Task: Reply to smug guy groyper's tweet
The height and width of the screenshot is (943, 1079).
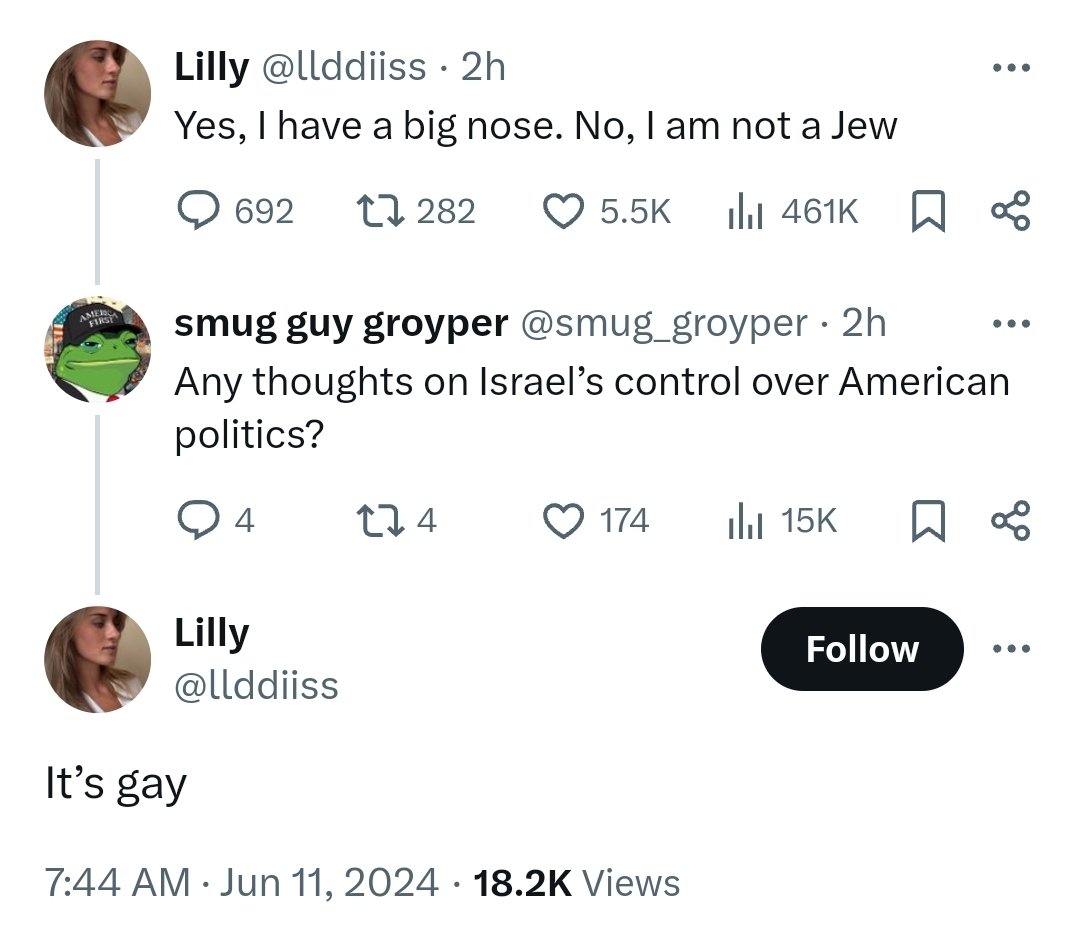Action: tap(197, 520)
